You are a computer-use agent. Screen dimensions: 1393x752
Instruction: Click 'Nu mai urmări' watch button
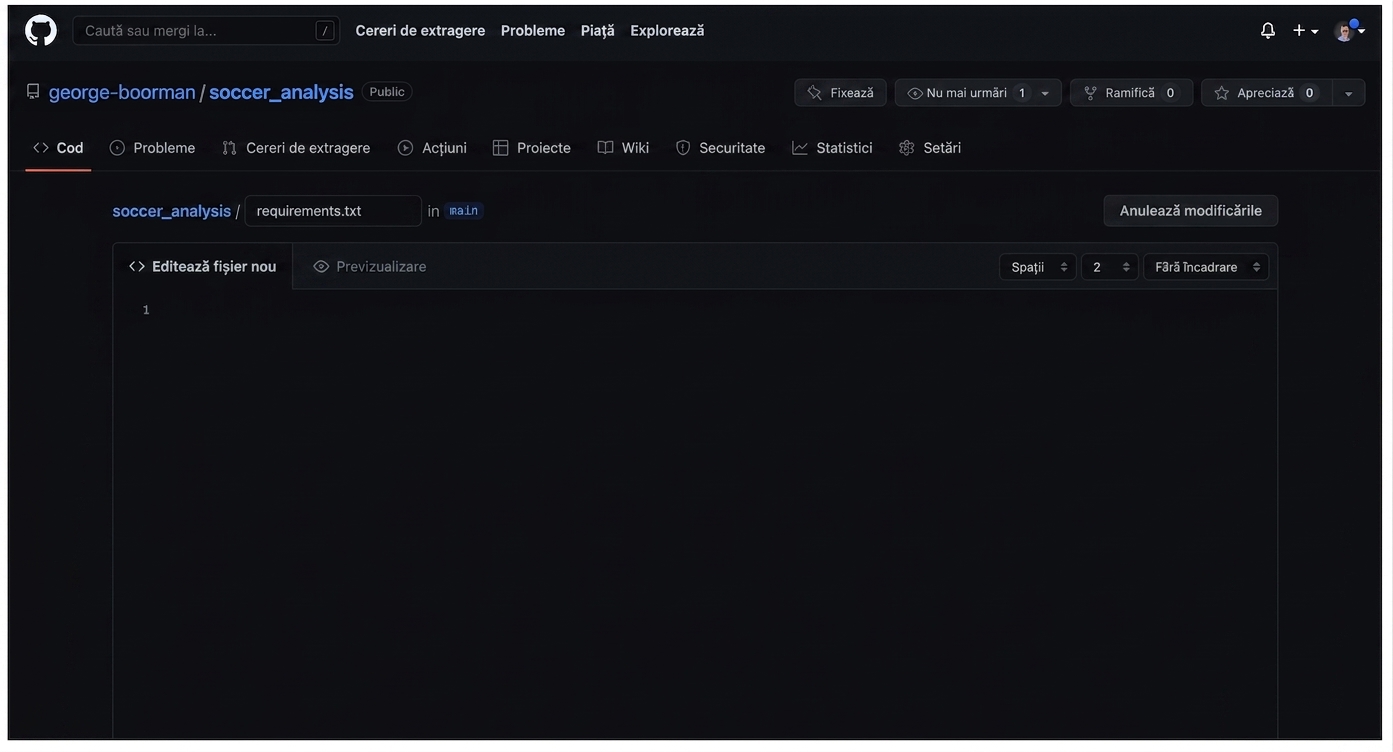[966, 93]
